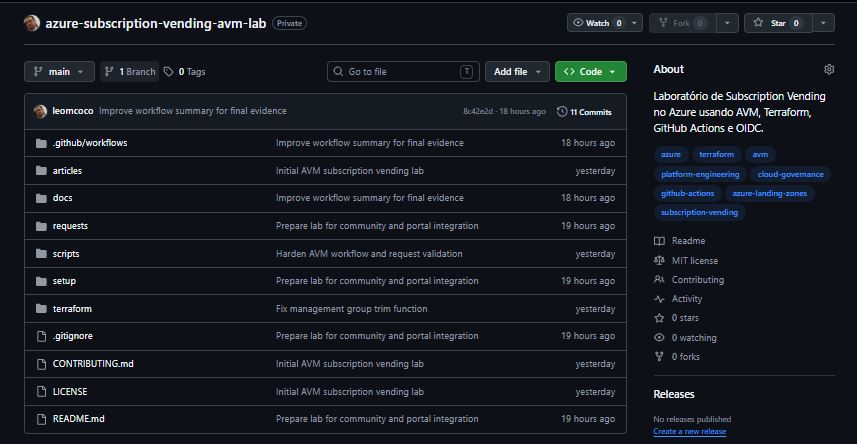Open the repository settings gear in About
This screenshot has height=444, width=857.
[829, 69]
